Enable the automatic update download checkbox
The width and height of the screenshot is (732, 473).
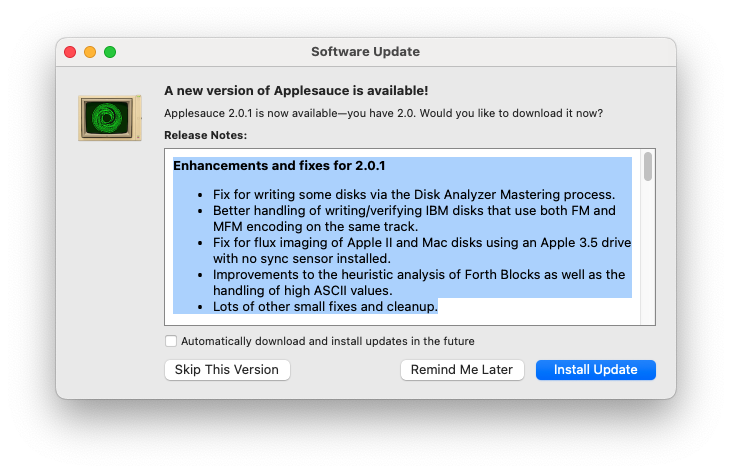click(x=171, y=341)
